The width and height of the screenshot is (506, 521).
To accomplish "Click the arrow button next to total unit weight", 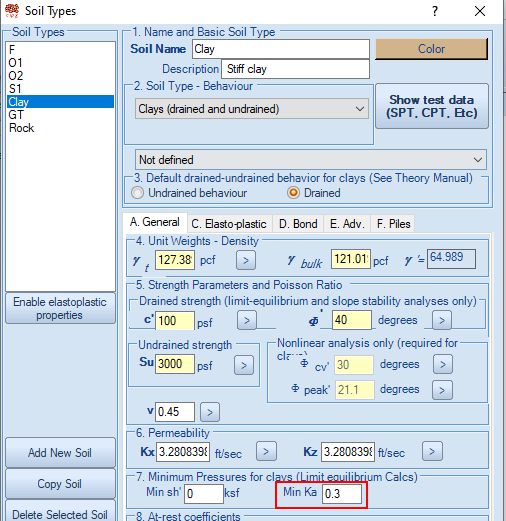I will [x=246, y=260].
